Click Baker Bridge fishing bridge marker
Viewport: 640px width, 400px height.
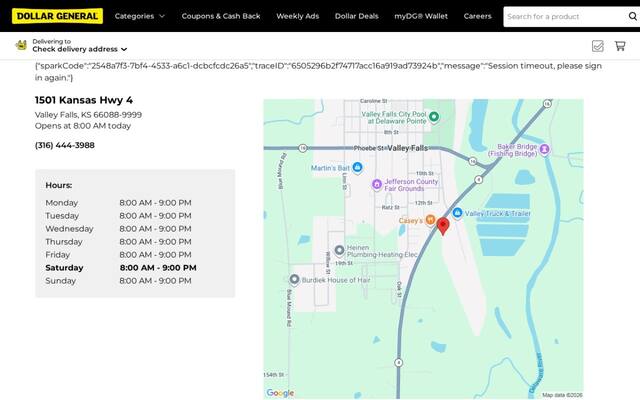544,150
